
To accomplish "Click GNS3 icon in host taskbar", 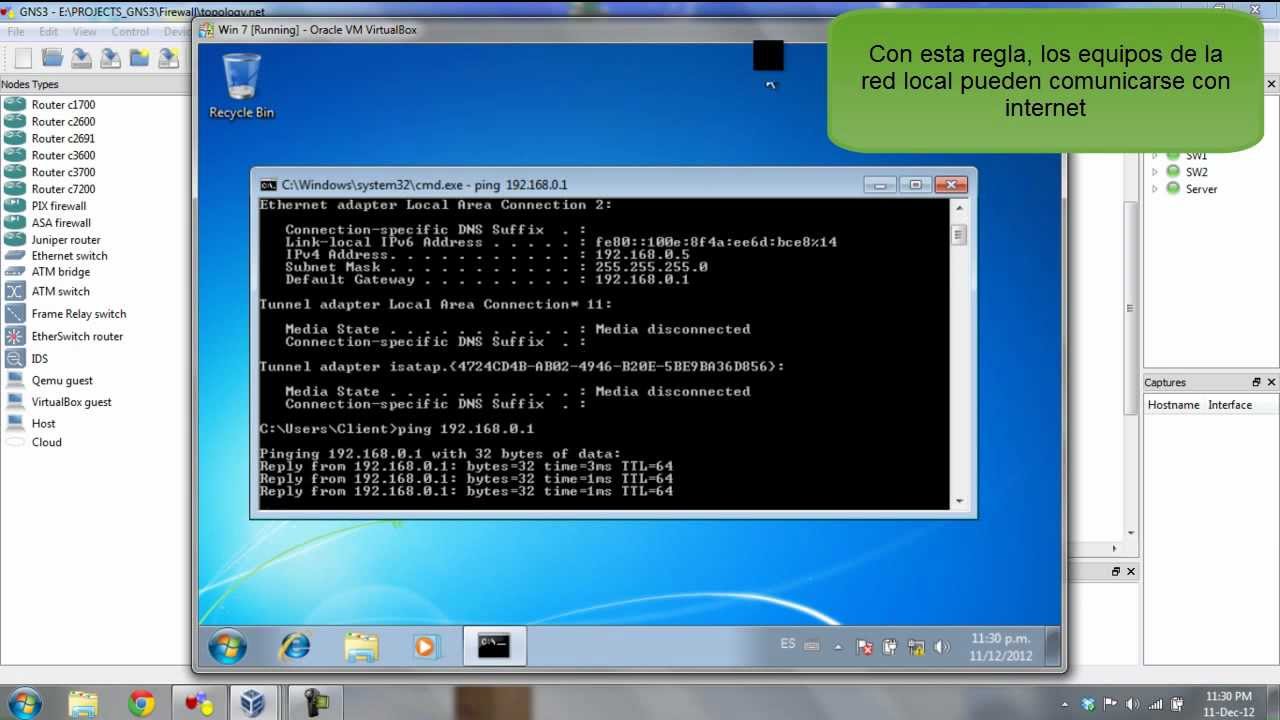I will pos(199,704).
